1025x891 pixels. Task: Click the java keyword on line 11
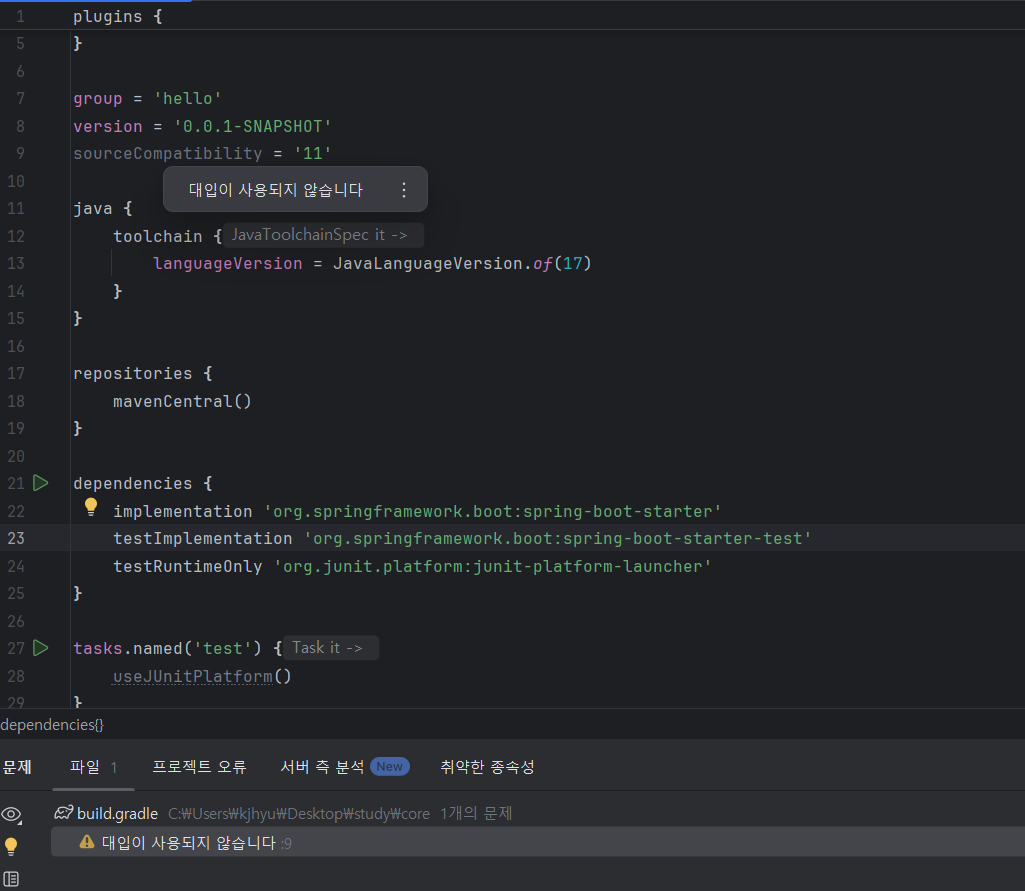click(93, 209)
